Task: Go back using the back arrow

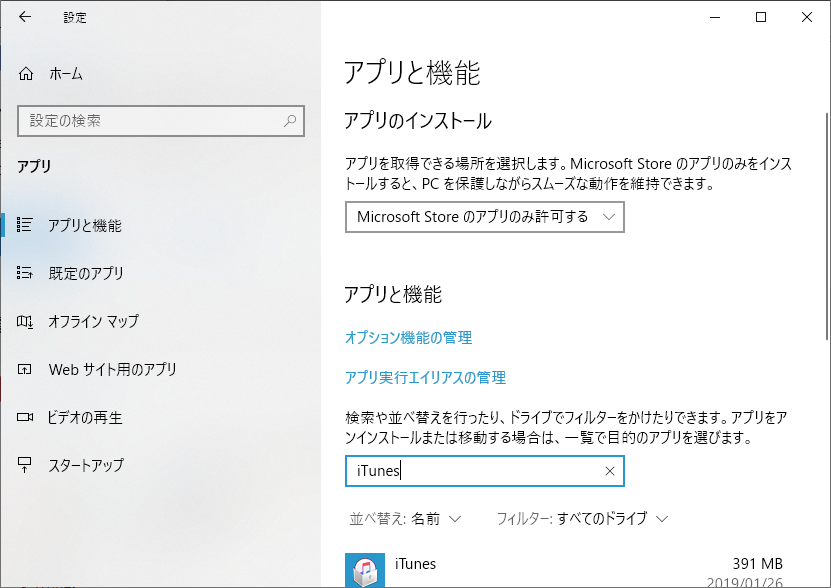Action: (25, 17)
